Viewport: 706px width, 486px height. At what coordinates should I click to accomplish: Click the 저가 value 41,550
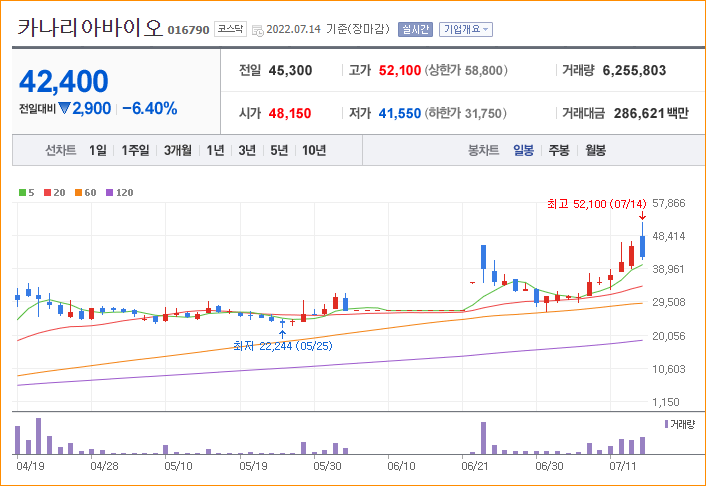[x=400, y=113]
